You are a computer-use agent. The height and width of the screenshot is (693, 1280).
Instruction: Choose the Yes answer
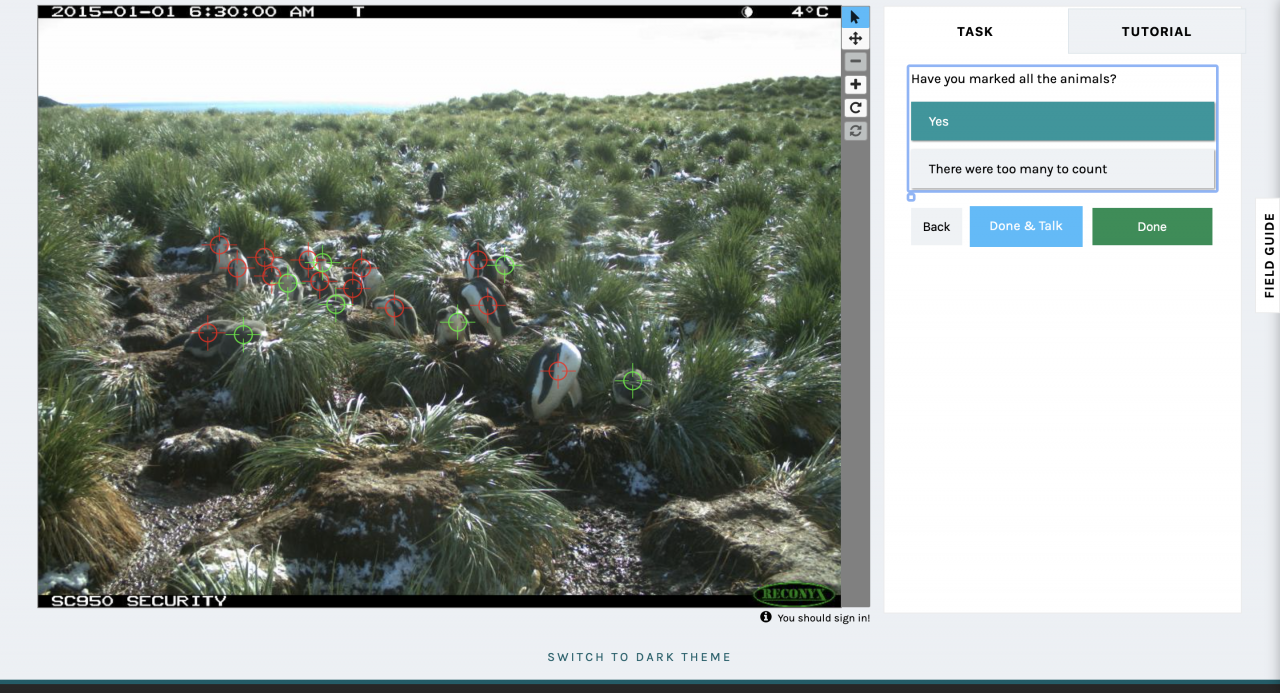pos(1062,121)
